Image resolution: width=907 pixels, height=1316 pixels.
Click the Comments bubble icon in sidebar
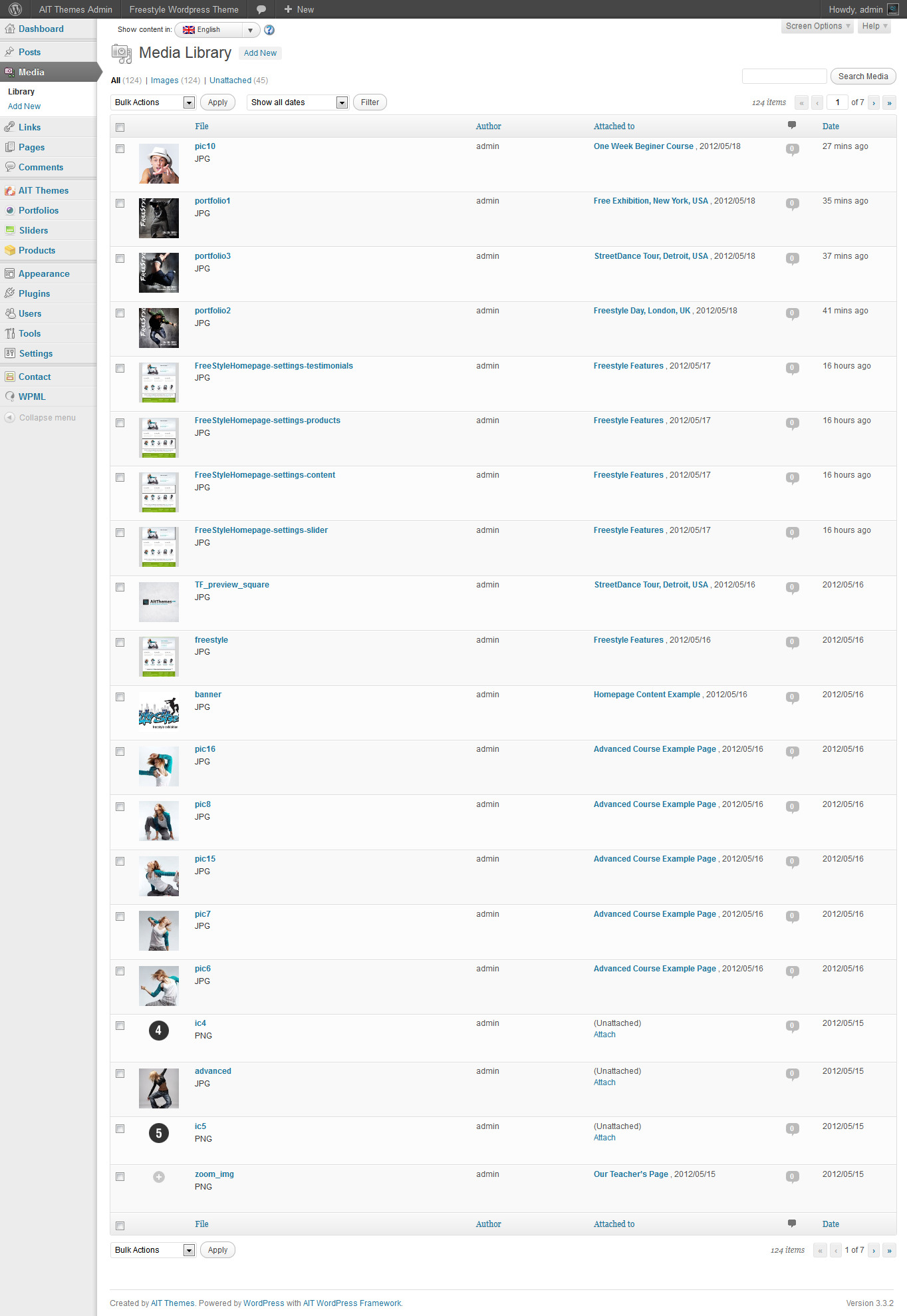click(10, 167)
